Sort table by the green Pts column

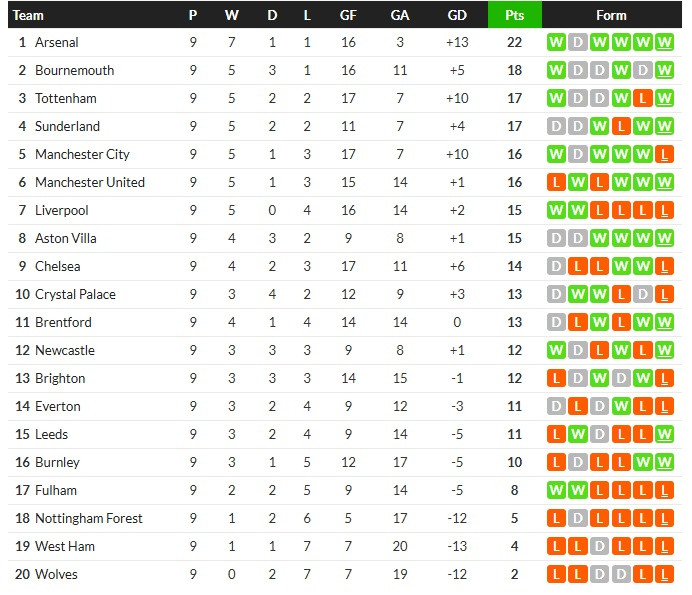(514, 15)
